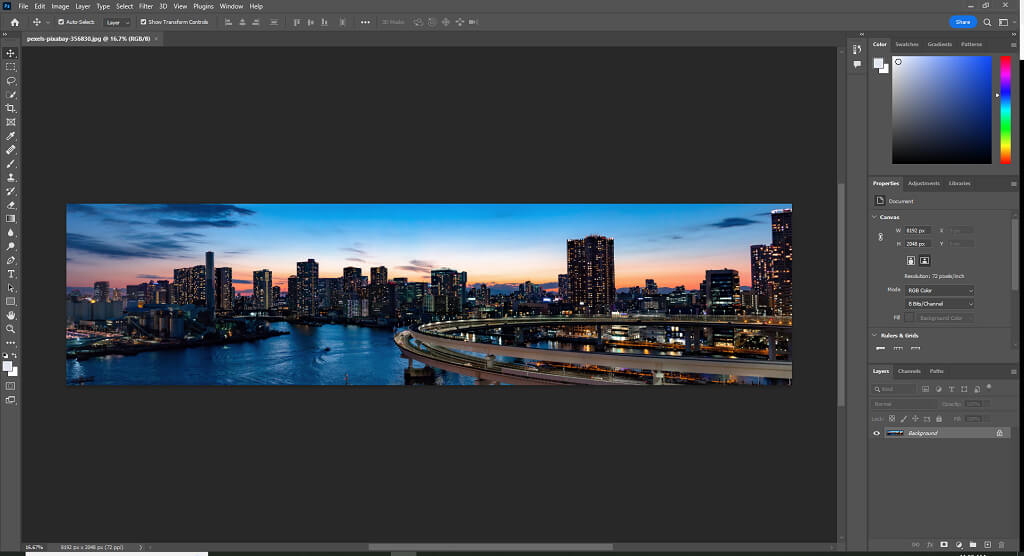The width and height of the screenshot is (1024, 556).
Task: Open the 8 Bits/Channel dropdown
Action: tap(939, 303)
